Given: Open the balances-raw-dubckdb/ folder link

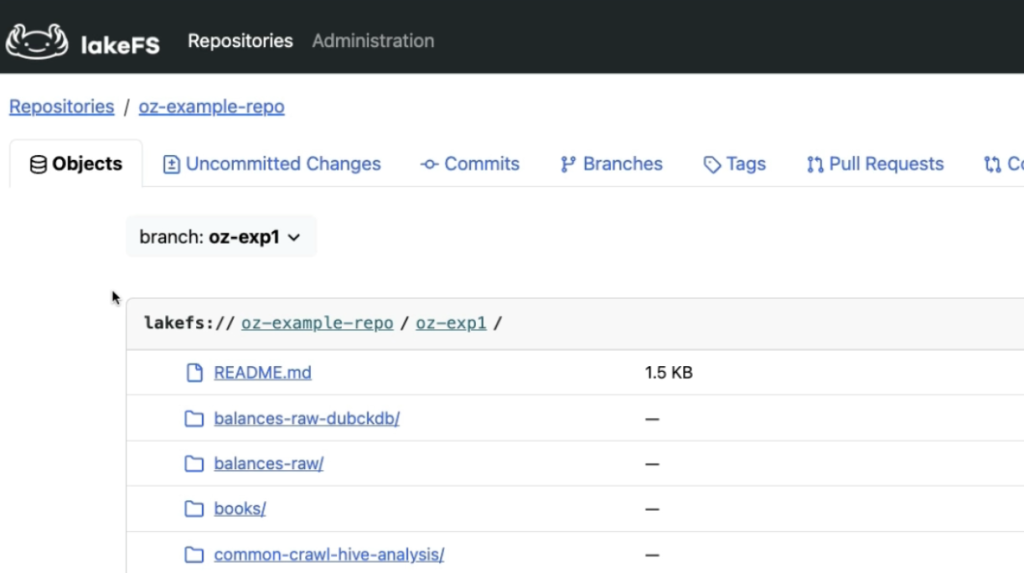Looking at the screenshot, I should 307,418.
